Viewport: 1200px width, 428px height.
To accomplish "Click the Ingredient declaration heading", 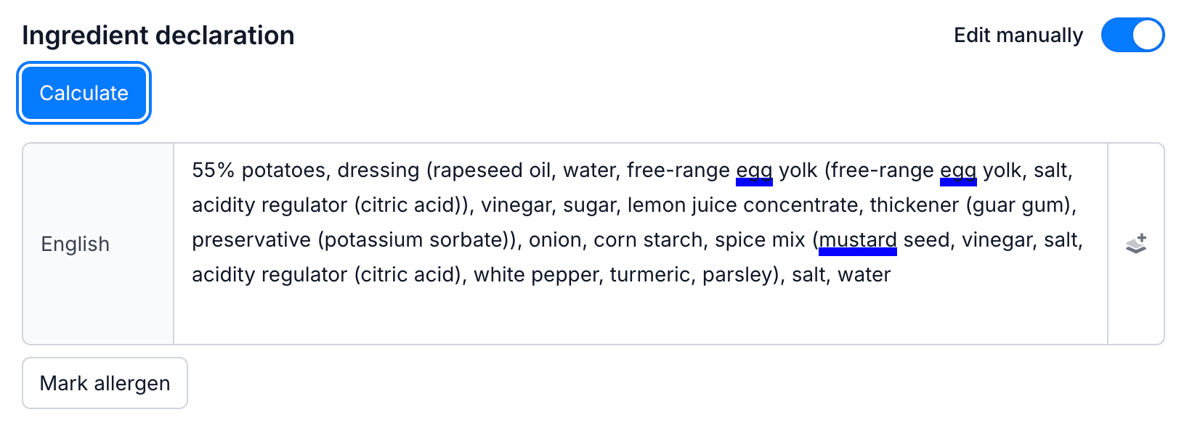I will [x=158, y=36].
